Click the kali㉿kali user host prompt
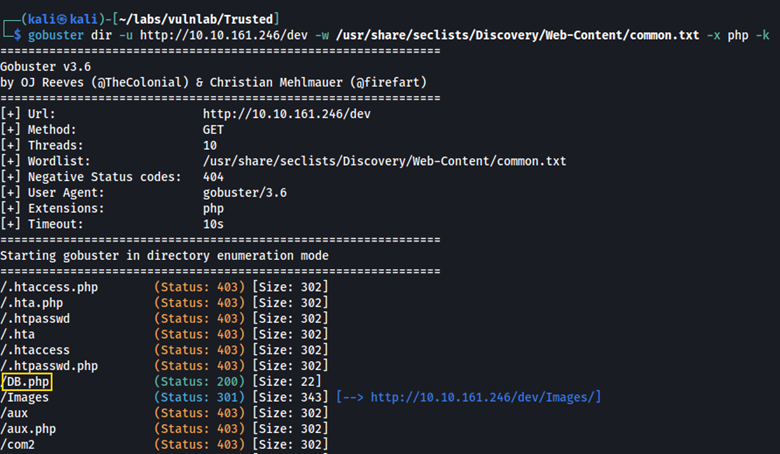This screenshot has height=454, width=780. click(x=63, y=19)
